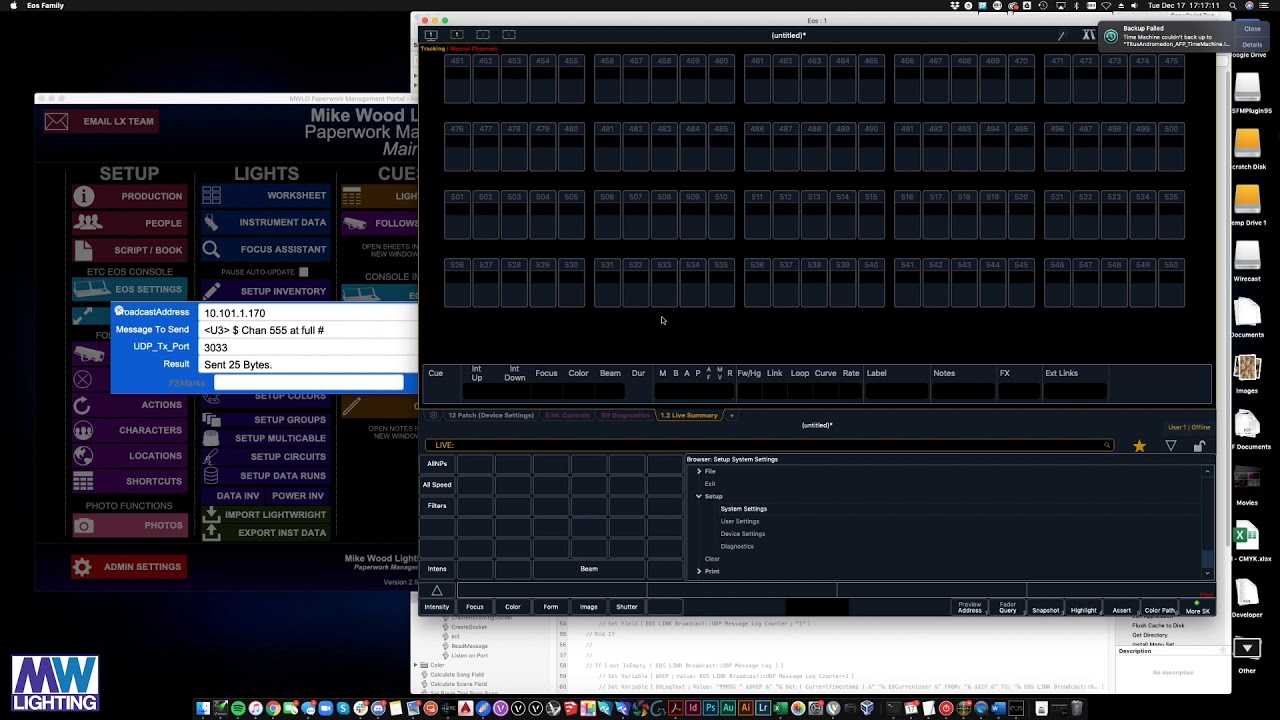Open the Production info icon button
Viewport: 1280px width, 720px height.
pyautogui.click(x=83, y=196)
